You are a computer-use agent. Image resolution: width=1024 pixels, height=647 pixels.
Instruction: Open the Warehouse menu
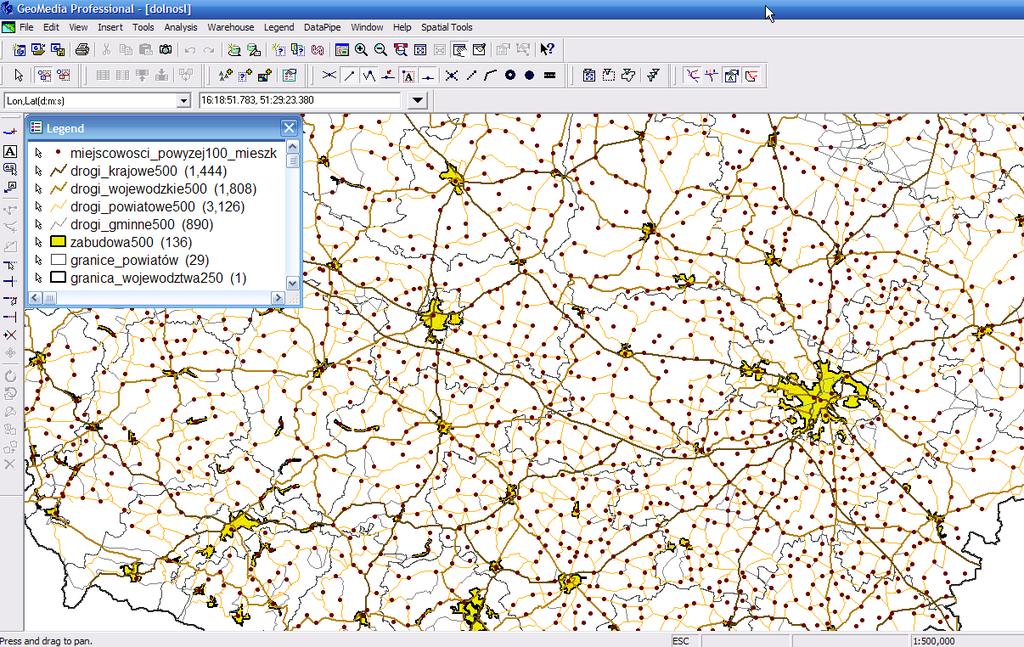(x=231, y=27)
